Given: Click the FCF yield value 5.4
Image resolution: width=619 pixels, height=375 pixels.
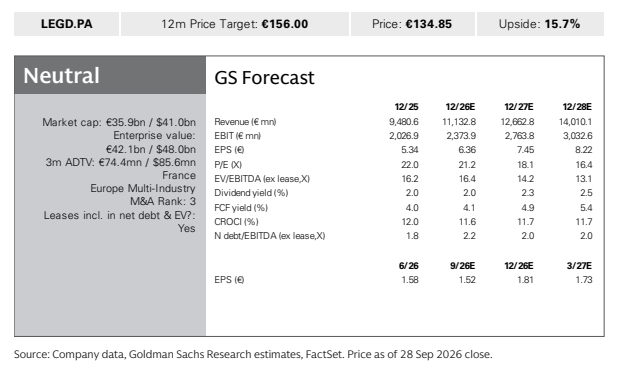Looking at the screenshot, I should (586, 208).
